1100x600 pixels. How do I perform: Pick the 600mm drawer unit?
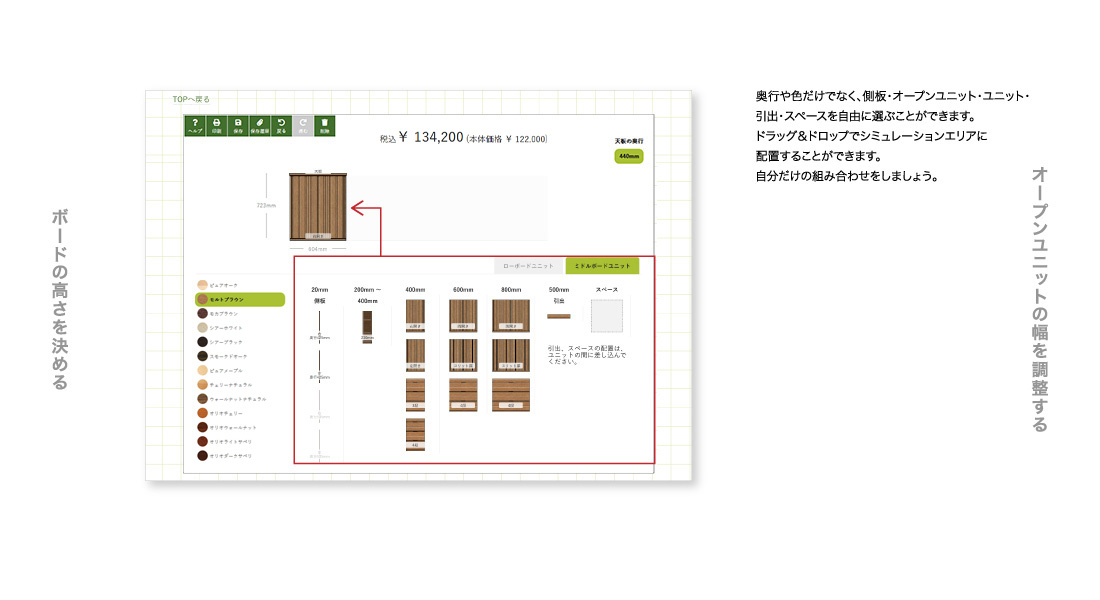click(x=463, y=394)
